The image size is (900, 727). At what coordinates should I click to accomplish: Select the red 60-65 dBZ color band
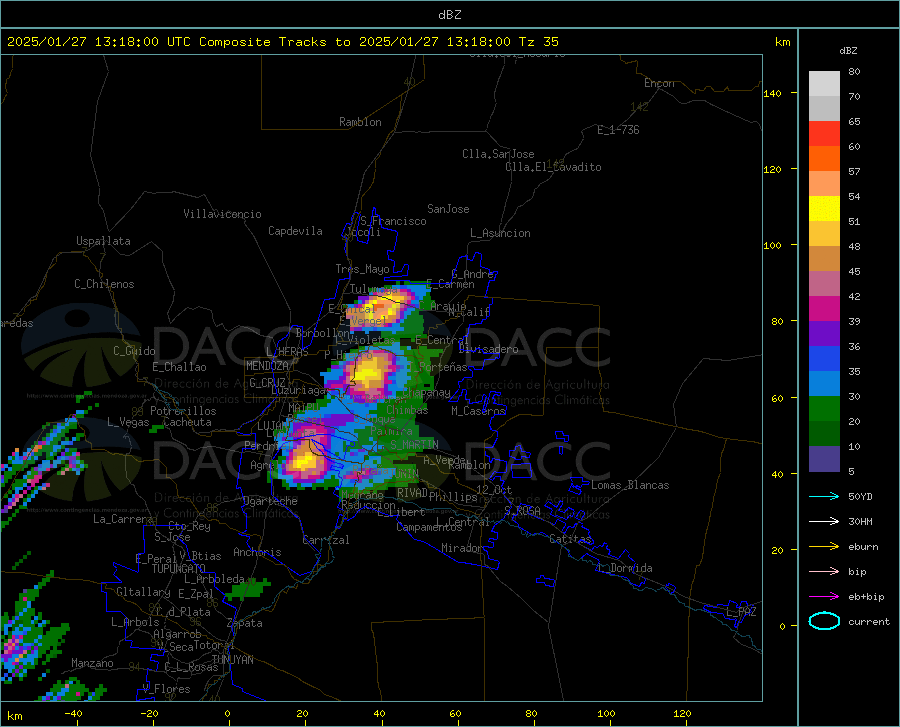point(824,134)
